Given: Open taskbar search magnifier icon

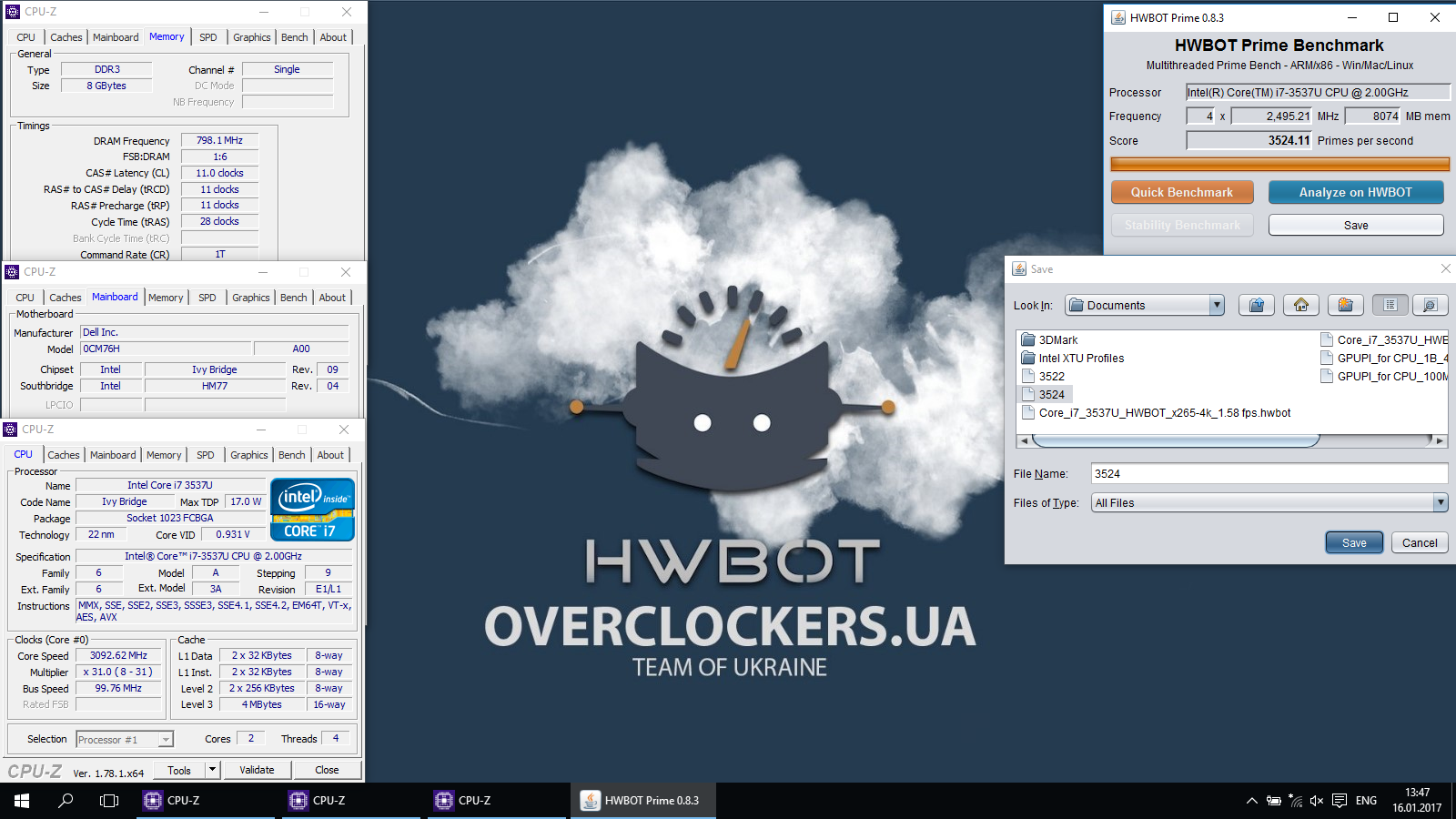Looking at the screenshot, I should (66, 801).
